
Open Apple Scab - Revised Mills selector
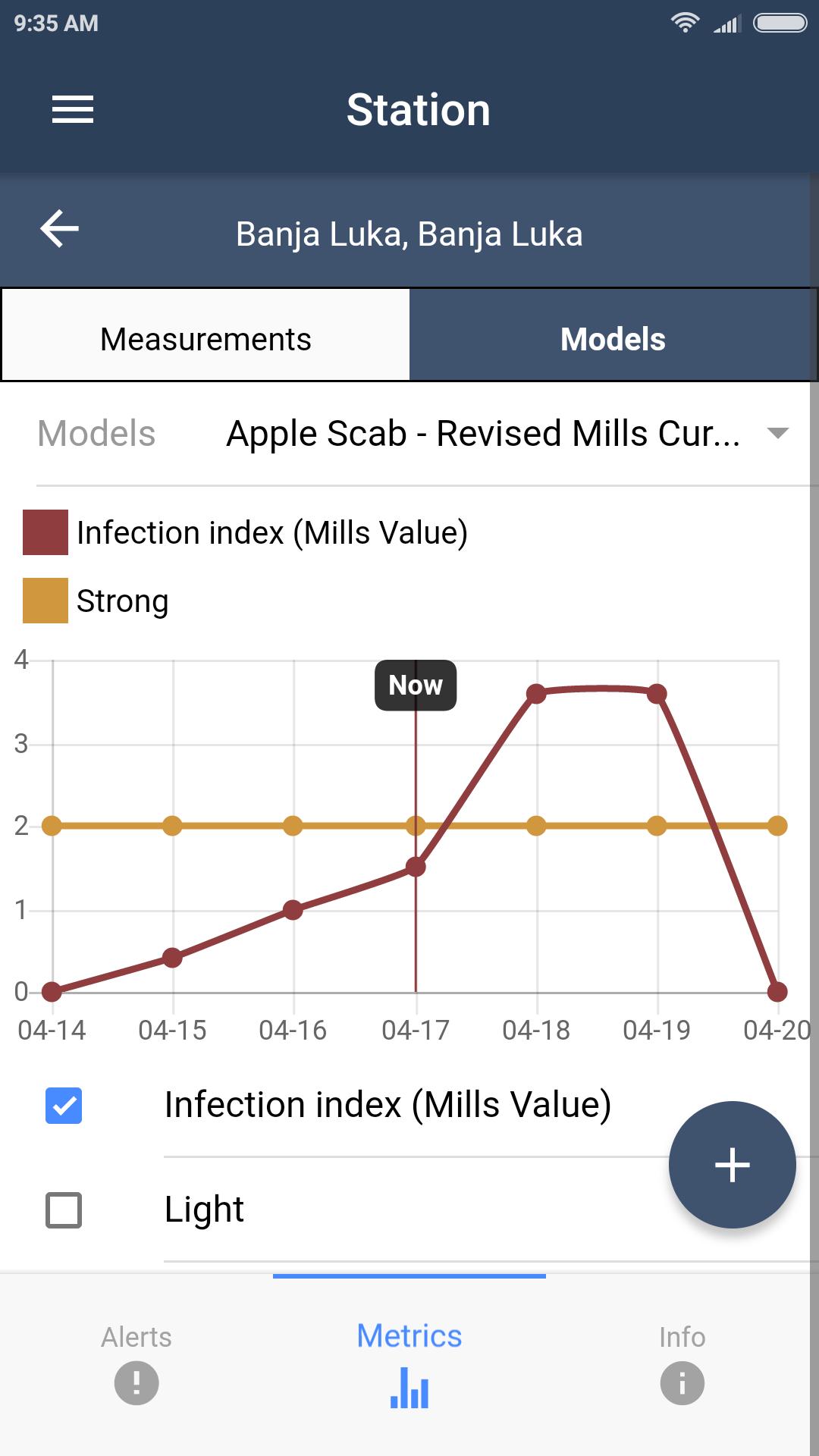pyautogui.click(x=483, y=434)
